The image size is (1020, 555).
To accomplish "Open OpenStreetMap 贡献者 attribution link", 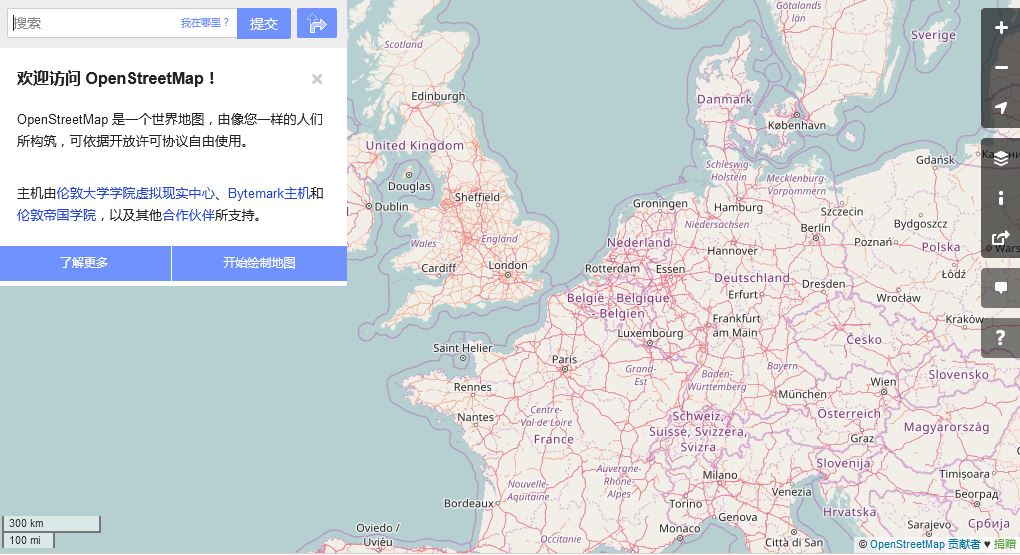I will pos(924,545).
